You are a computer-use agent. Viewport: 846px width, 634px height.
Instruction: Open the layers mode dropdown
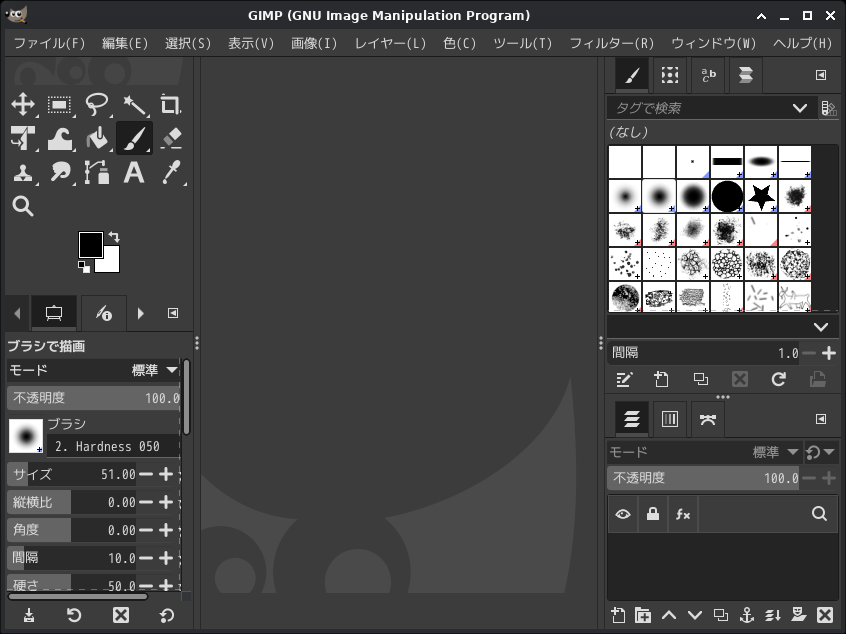776,452
